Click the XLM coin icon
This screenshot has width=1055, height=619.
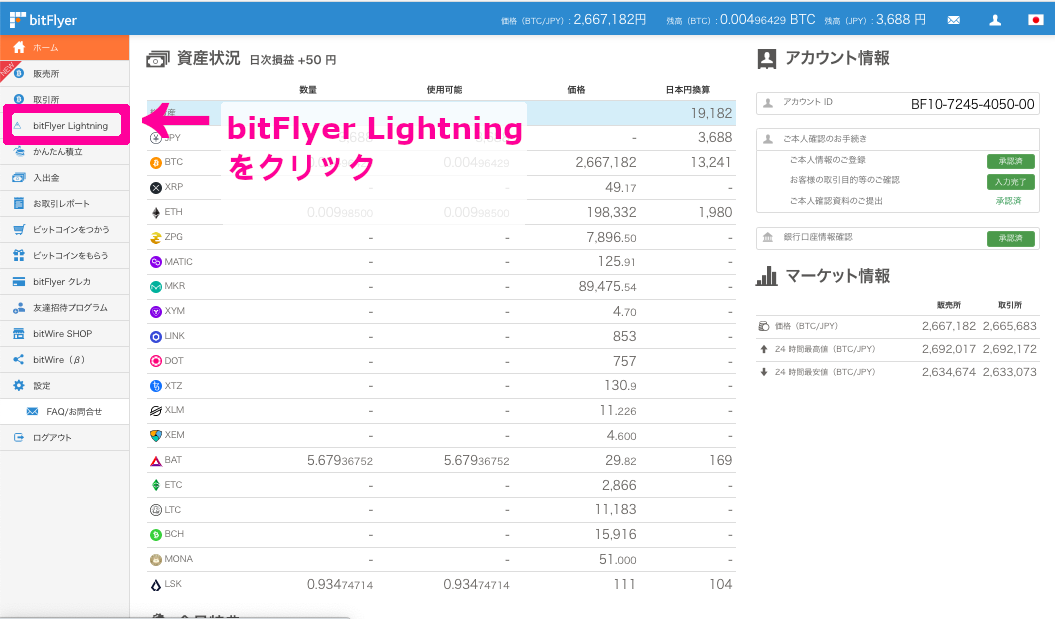[155, 410]
